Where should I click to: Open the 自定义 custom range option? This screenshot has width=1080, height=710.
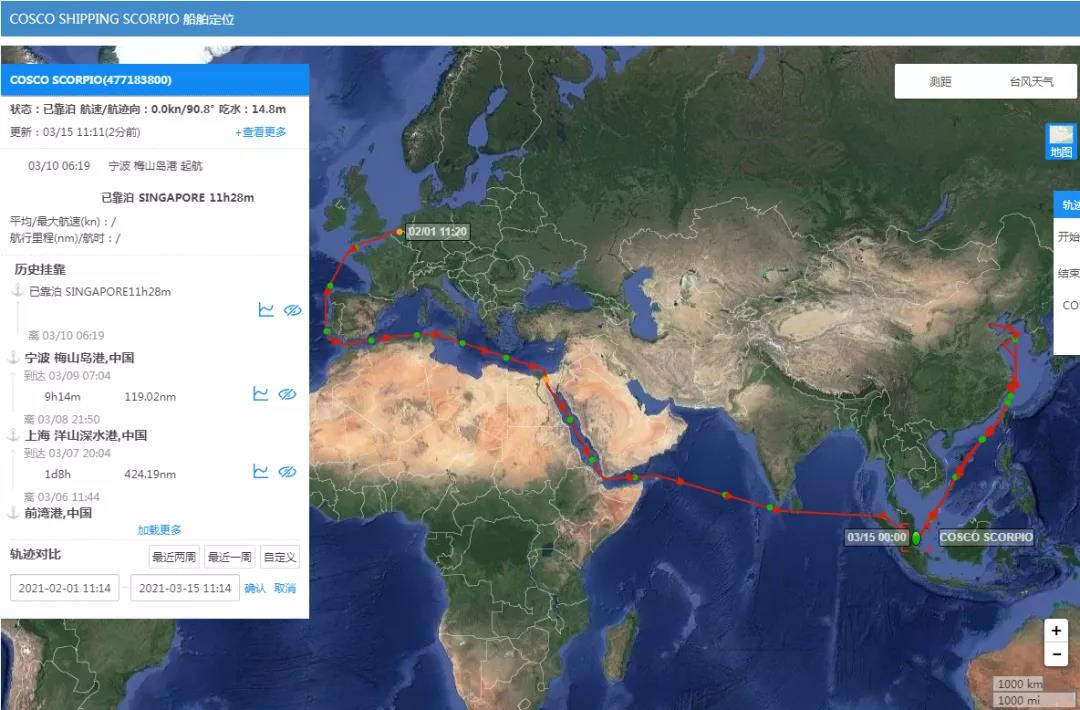pos(280,557)
